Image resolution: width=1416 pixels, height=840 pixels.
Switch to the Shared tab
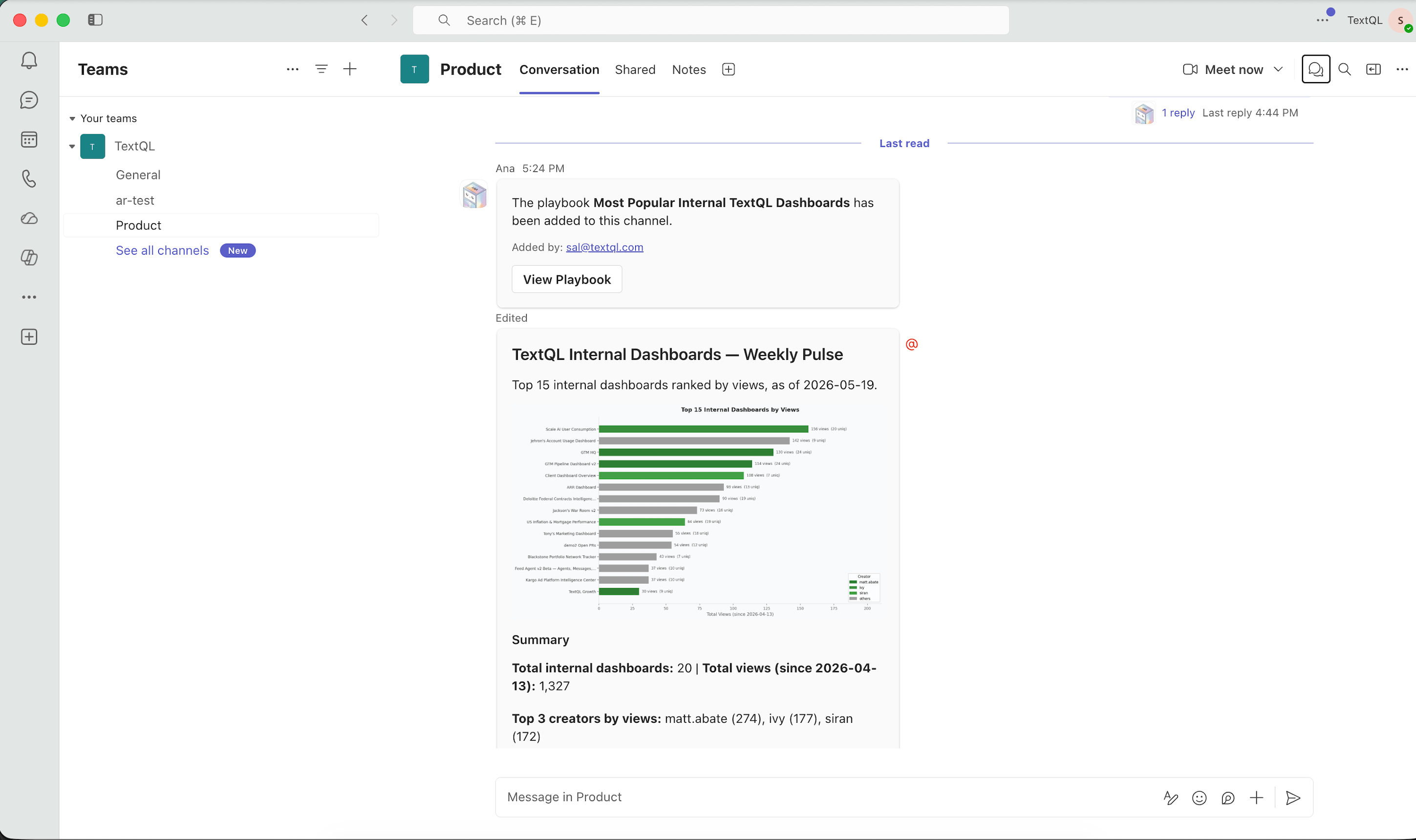click(x=635, y=70)
